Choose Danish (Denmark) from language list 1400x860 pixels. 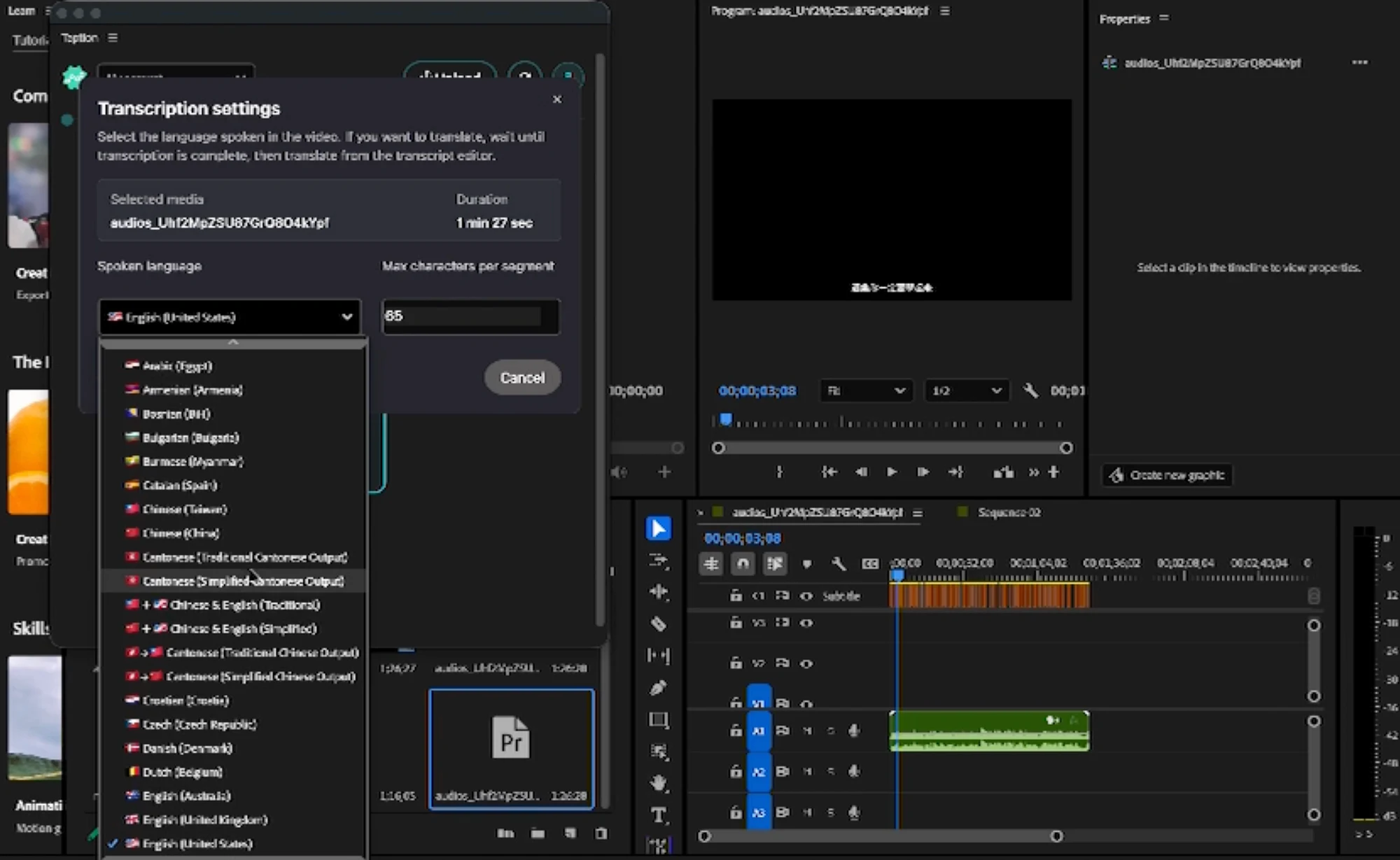point(234,749)
